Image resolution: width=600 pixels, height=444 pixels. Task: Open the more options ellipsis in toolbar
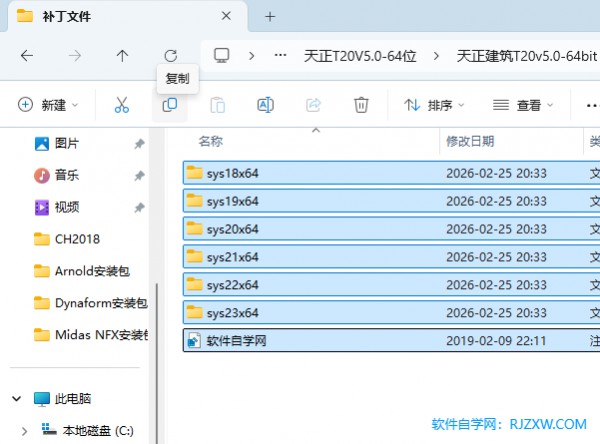pyautogui.click(x=592, y=105)
